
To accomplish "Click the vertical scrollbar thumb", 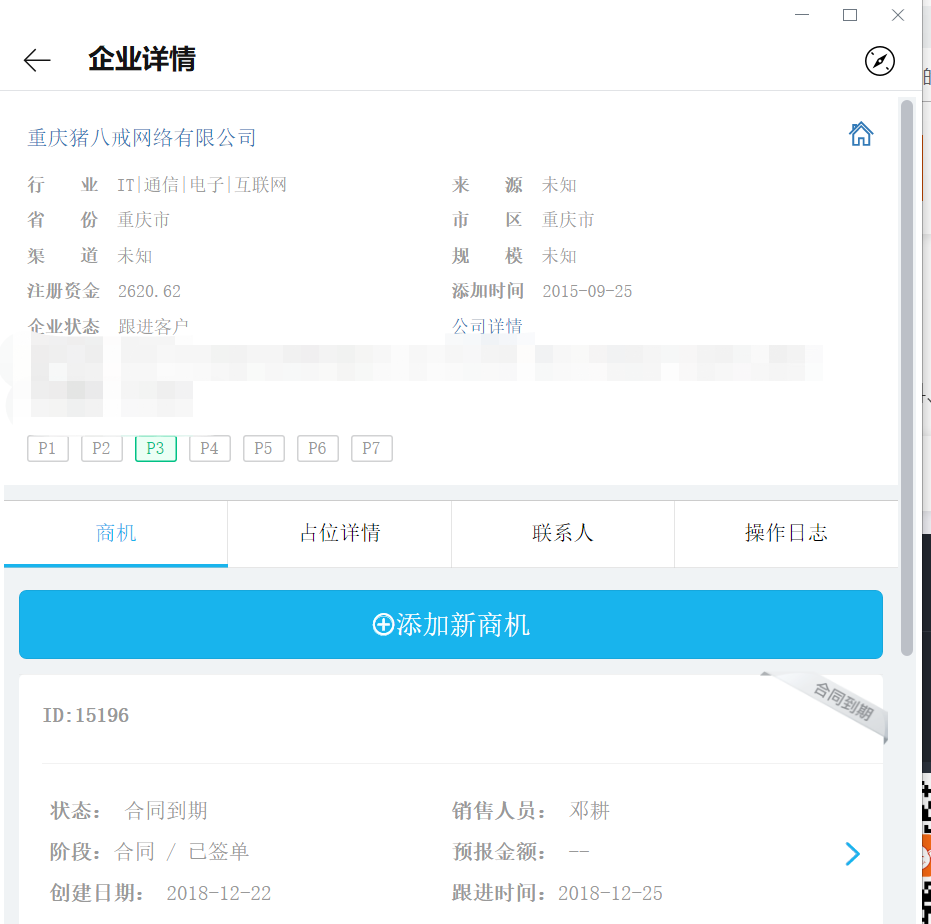I will pos(907,378).
